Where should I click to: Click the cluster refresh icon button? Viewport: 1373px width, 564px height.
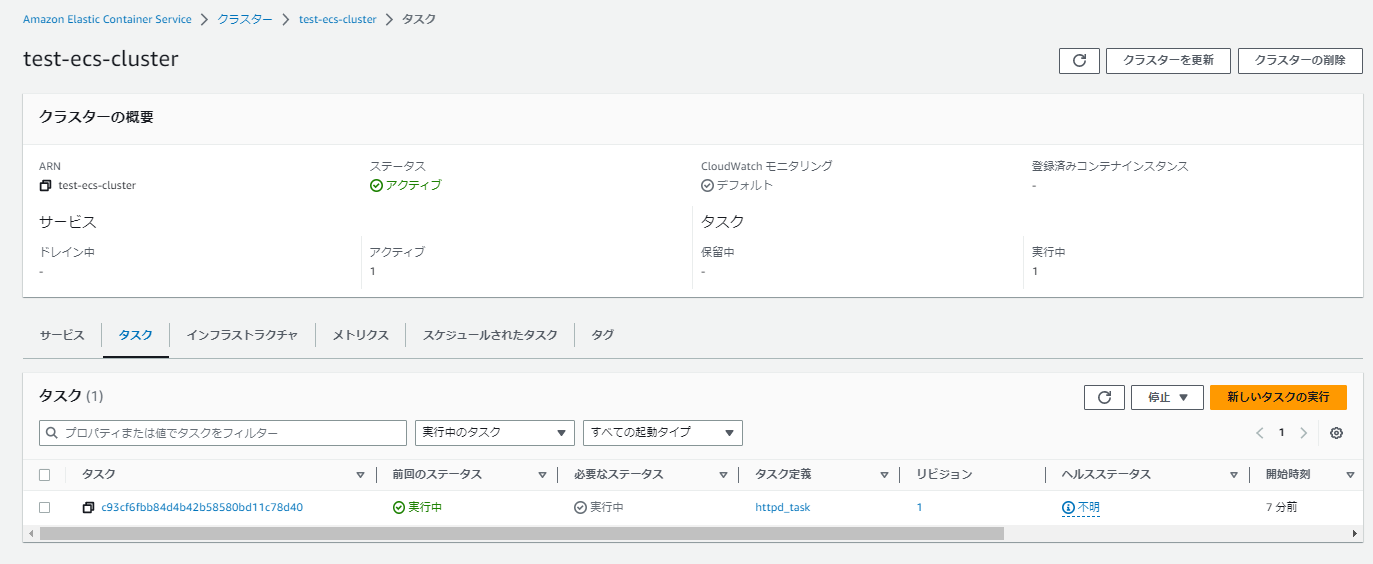coord(1079,60)
